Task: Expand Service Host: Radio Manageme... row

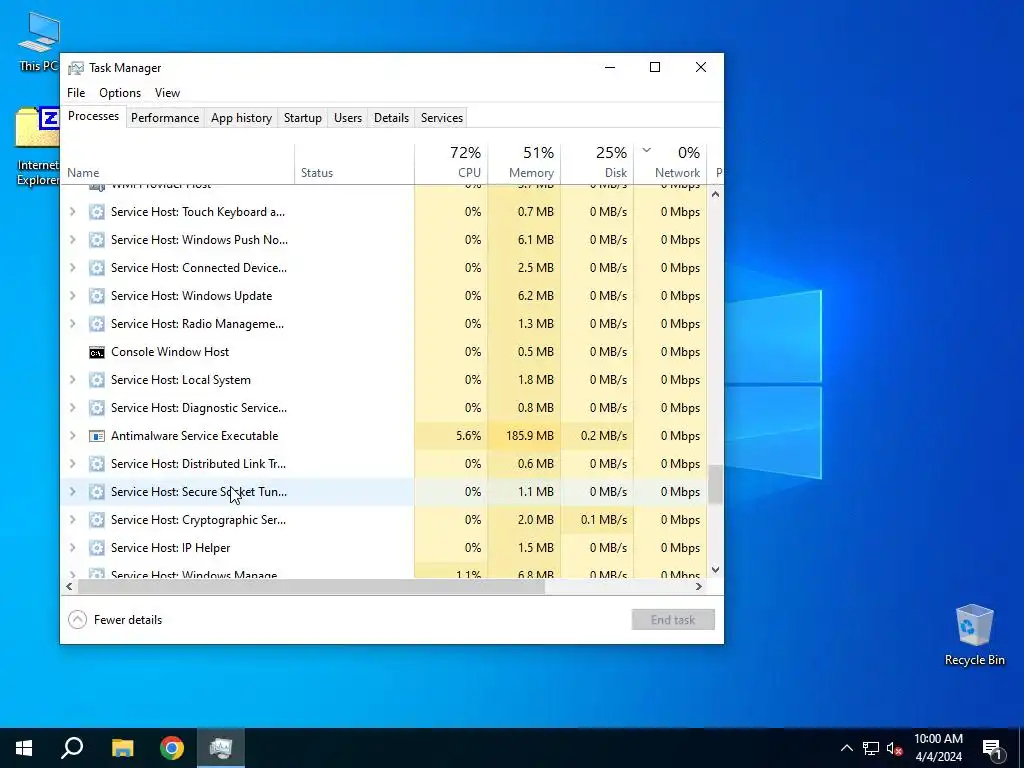Action: pyautogui.click(x=72, y=324)
